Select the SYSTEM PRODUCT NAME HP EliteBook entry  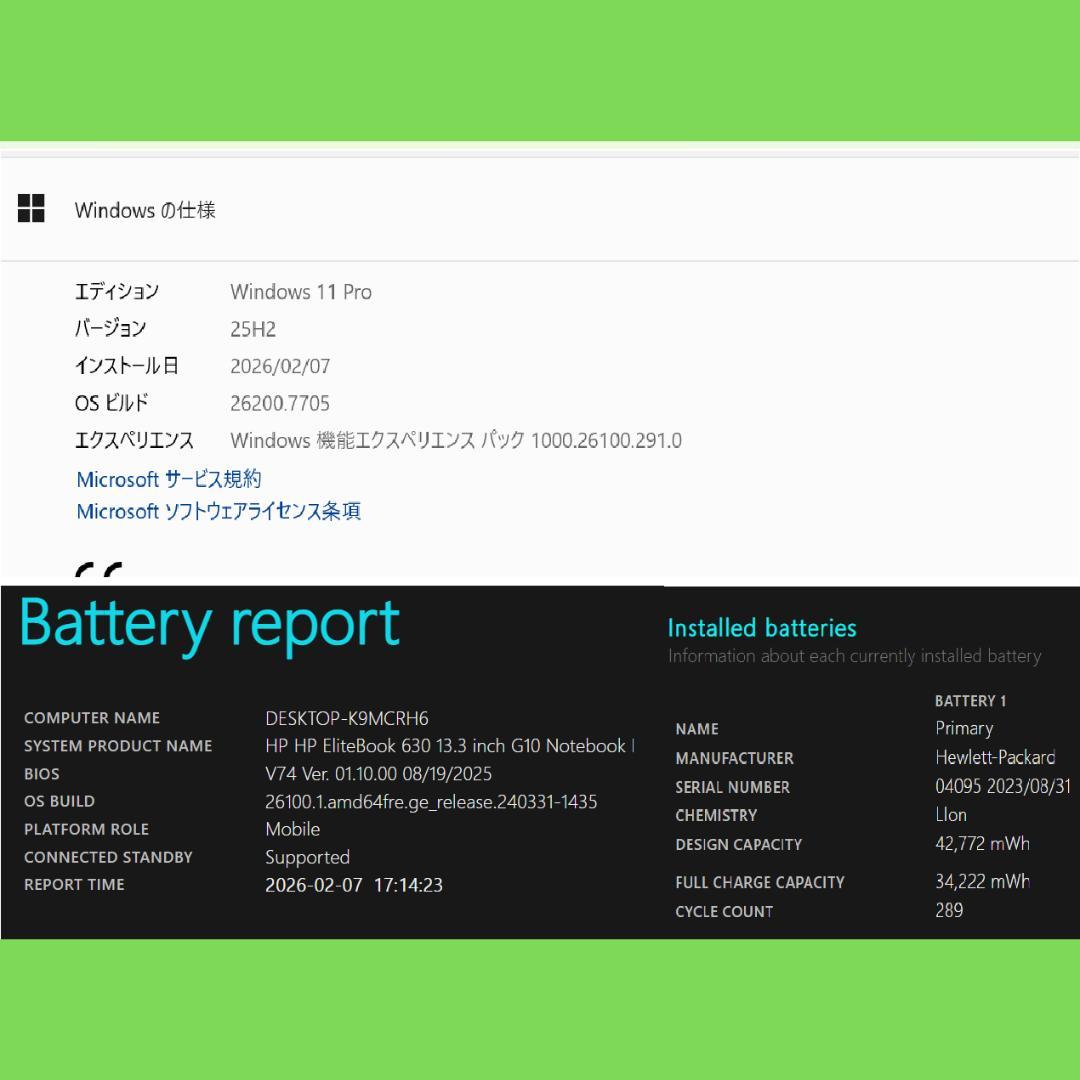click(450, 745)
